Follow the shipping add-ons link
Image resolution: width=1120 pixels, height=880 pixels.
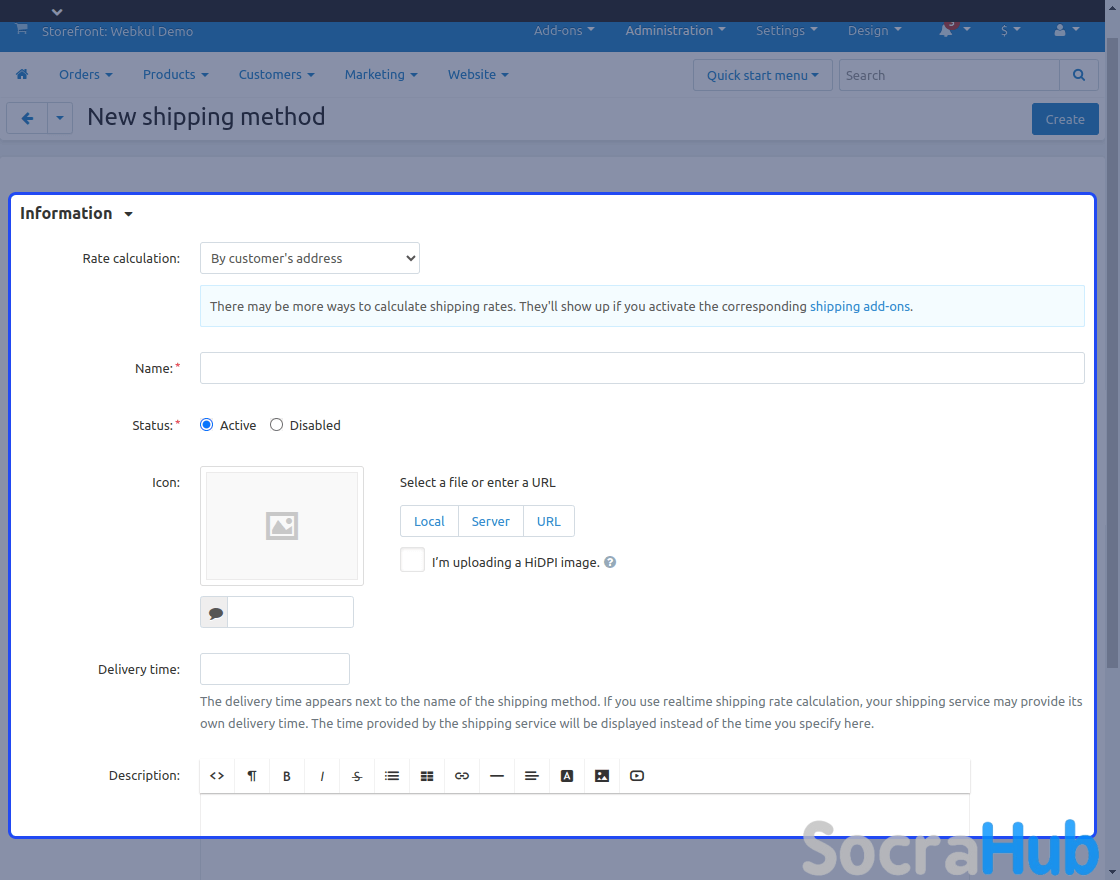click(x=860, y=307)
